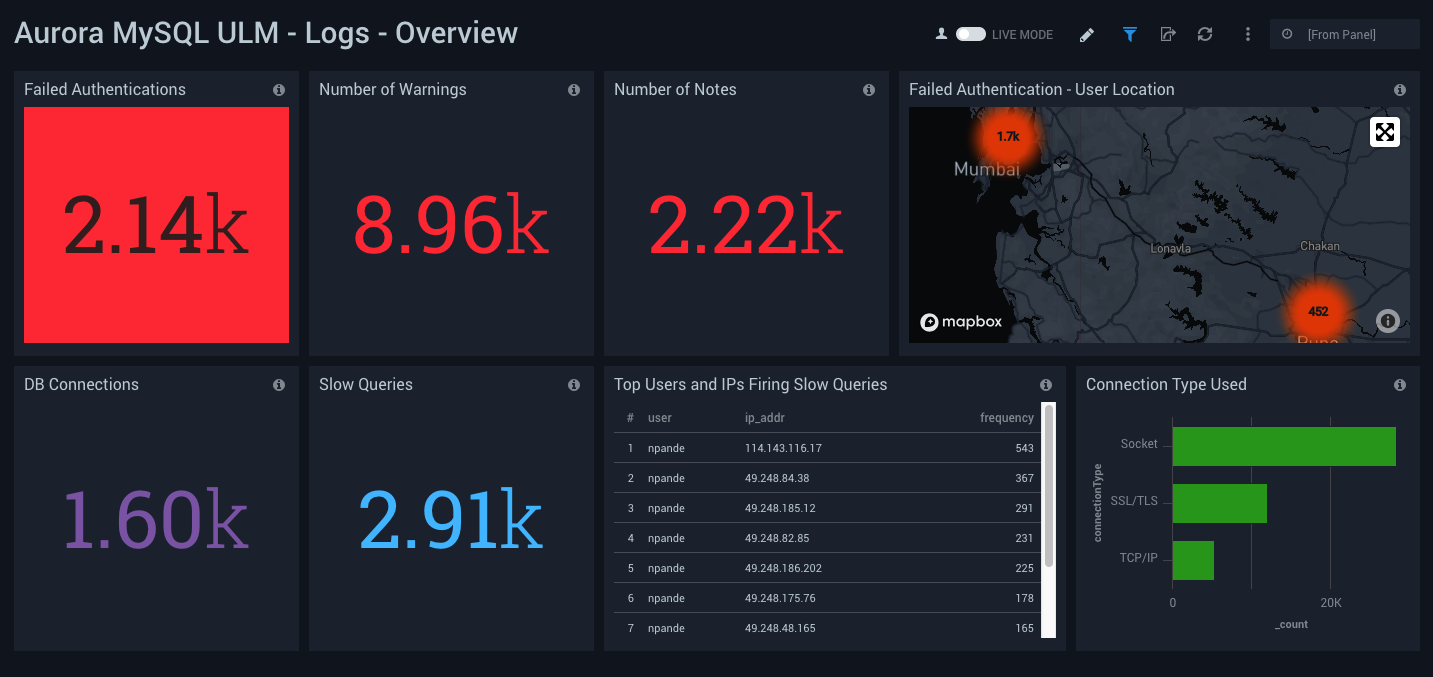Click the map attribution info icon

[1387, 321]
